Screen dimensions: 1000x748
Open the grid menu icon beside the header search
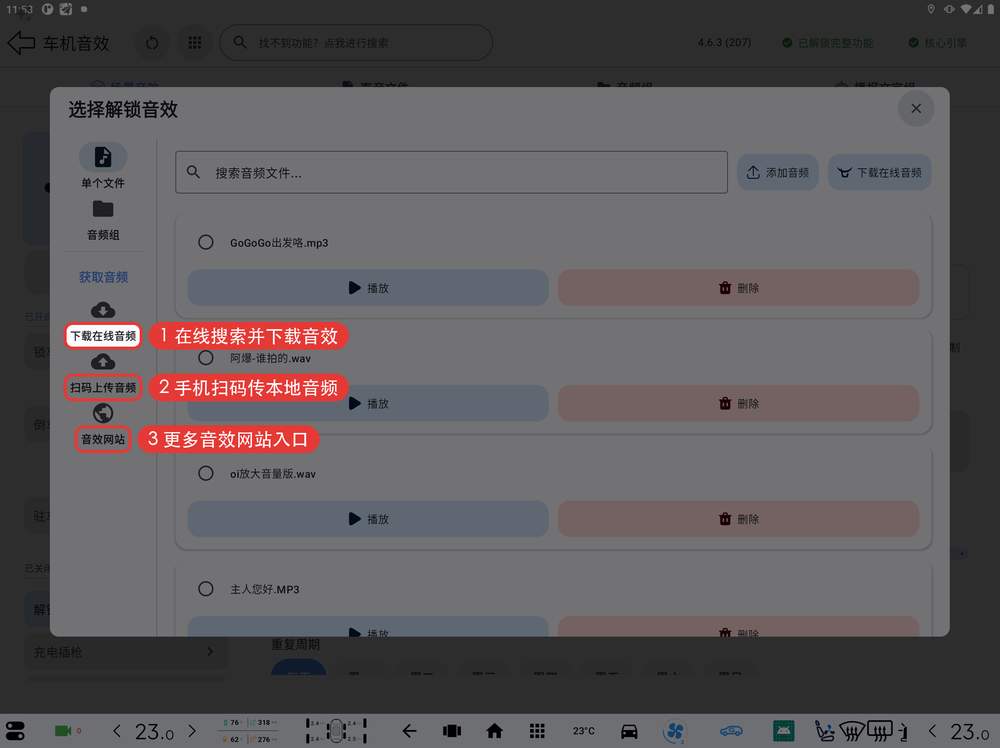195,43
